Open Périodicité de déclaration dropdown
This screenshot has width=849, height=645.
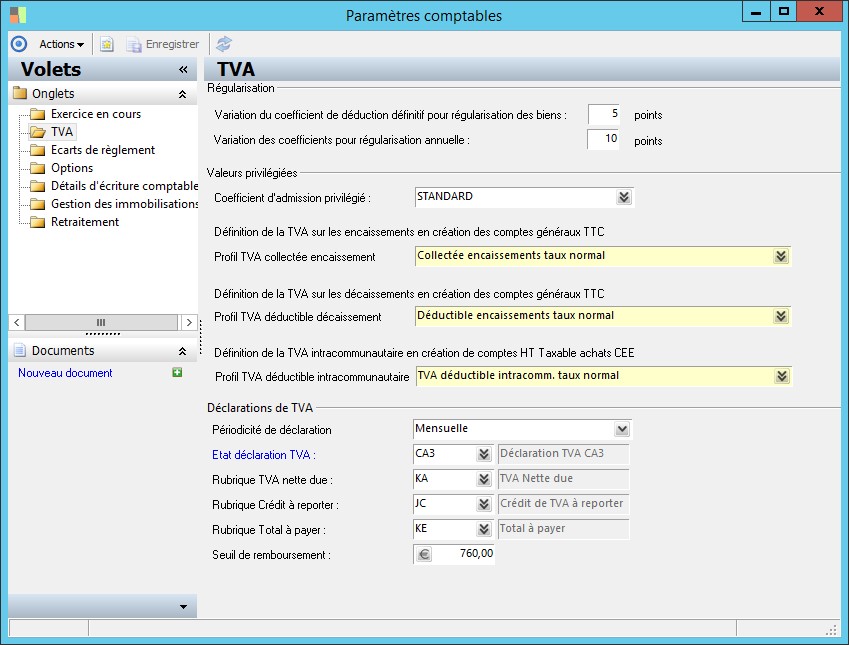pyautogui.click(x=622, y=429)
